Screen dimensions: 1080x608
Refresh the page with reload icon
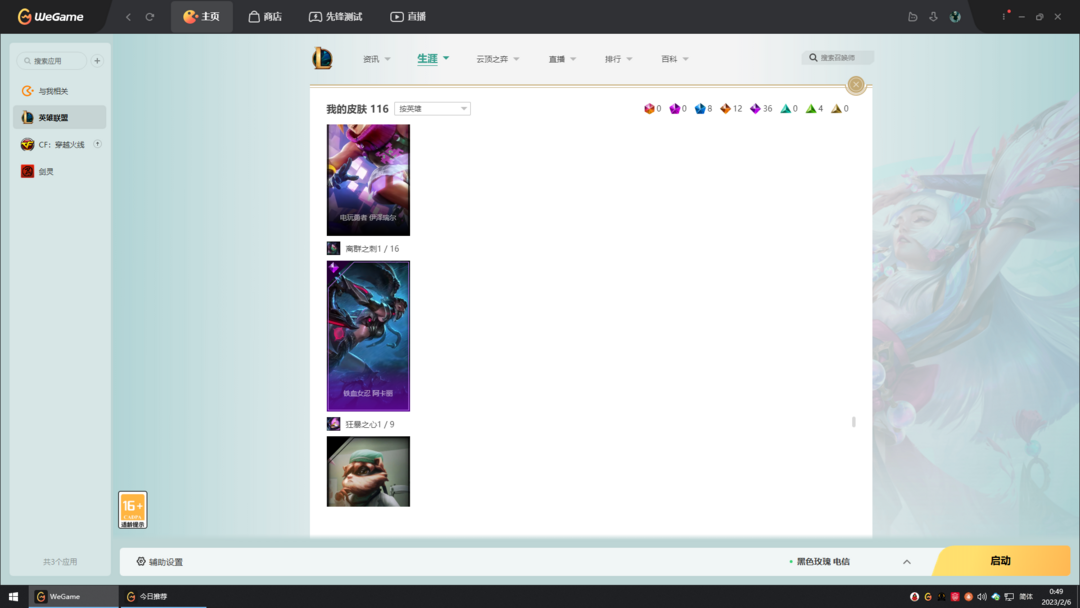(x=149, y=17)
